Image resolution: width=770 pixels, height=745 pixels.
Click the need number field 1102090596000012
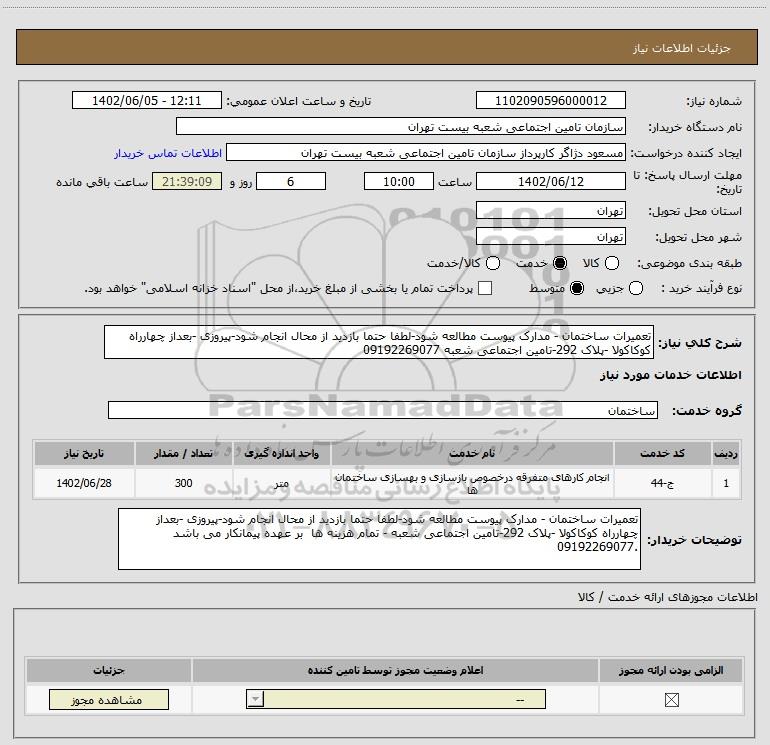point(550,101)
